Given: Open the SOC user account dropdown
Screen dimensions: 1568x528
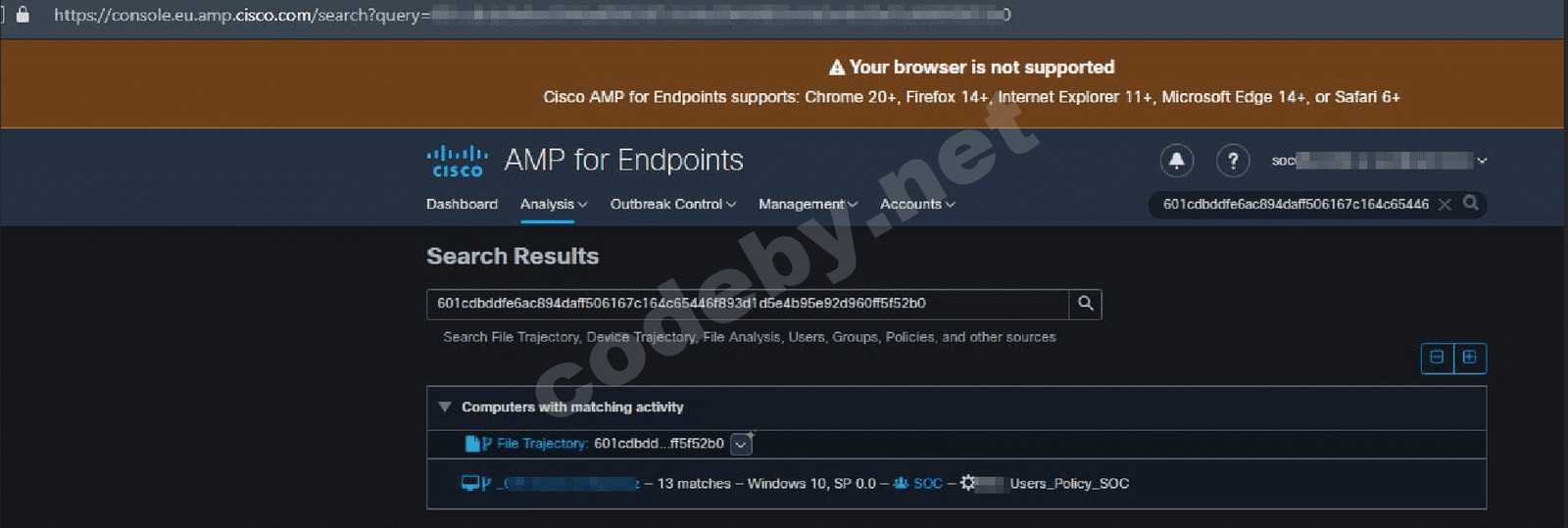Looking at the screenshot, I should click(x=1379, y=161).
